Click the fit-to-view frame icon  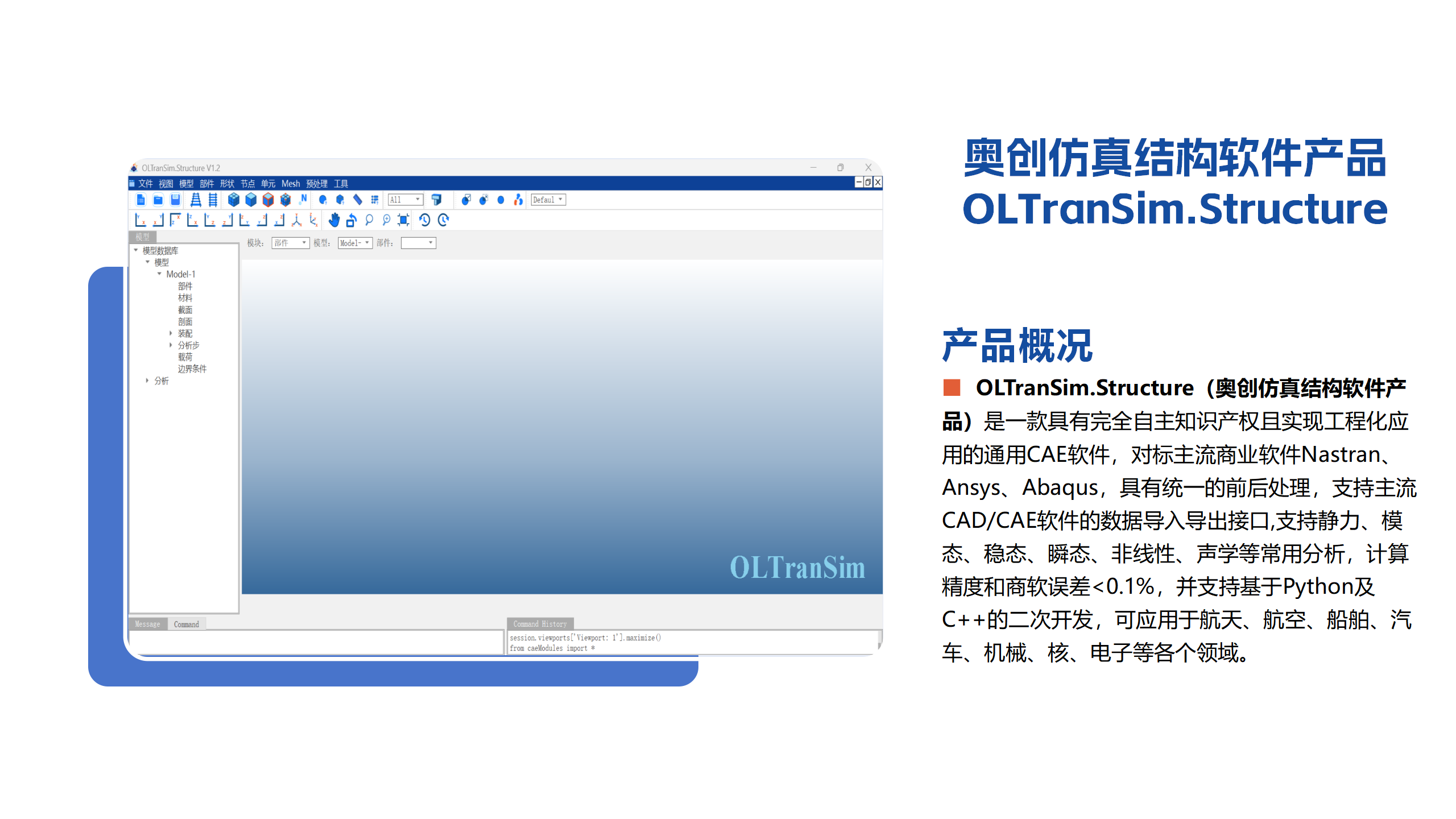point(403,220)
